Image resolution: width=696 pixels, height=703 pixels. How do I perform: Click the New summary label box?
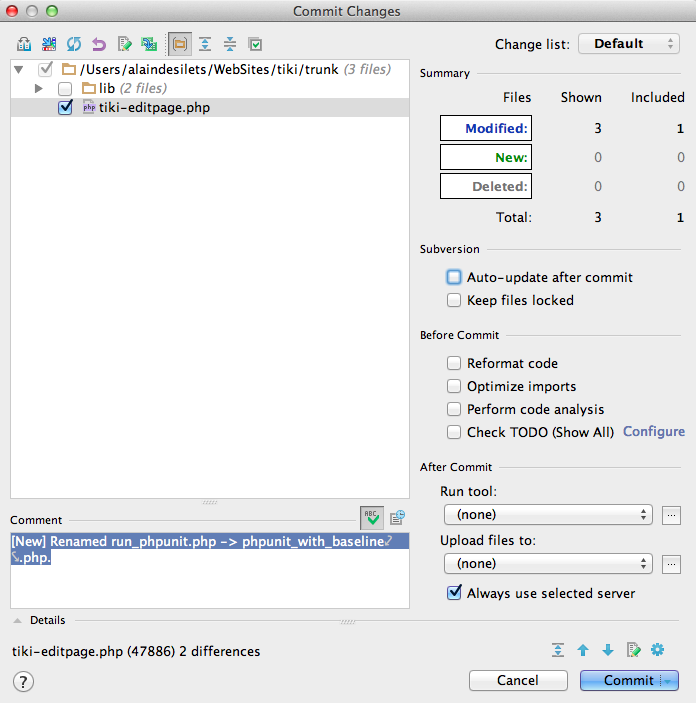(486, 157)
